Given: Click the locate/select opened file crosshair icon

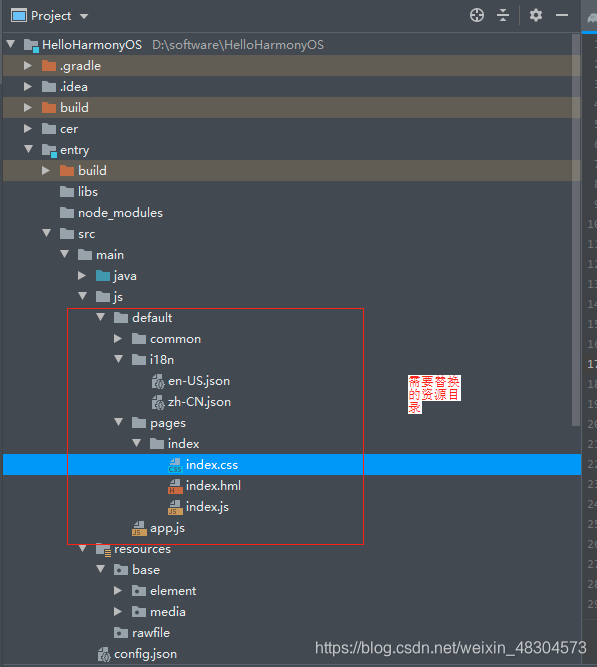Looking at the screenshot, I should pos(477,15).
